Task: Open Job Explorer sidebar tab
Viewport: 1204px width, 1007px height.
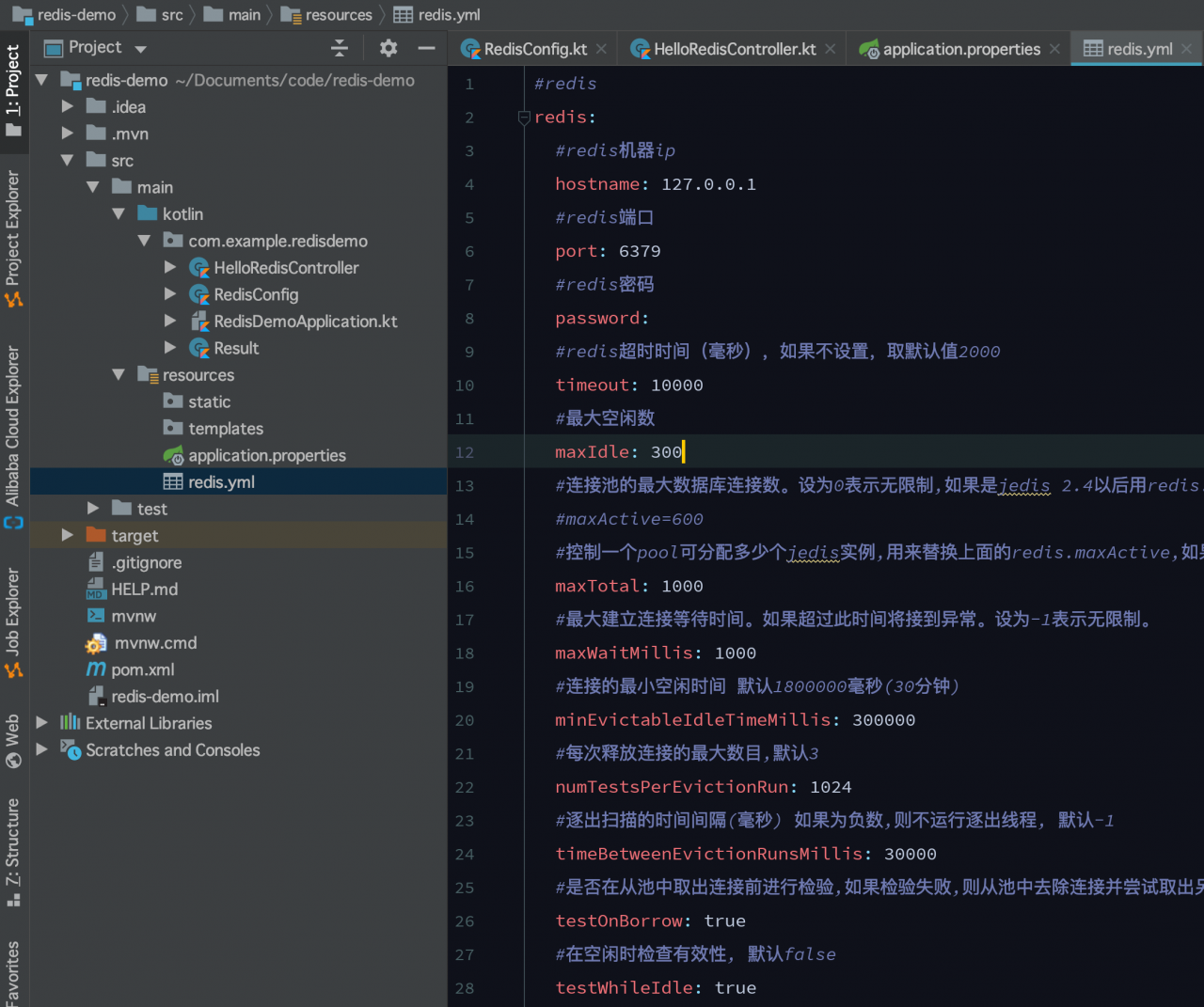Action: click(13, 622)
